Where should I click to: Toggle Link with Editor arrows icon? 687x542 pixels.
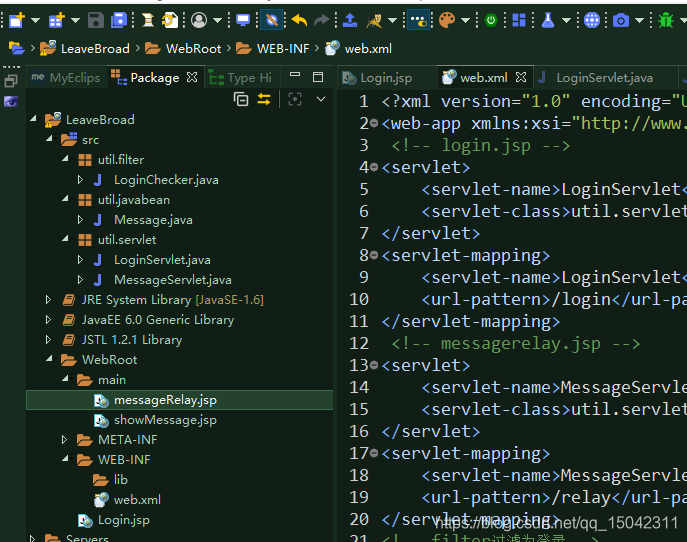pyautogui.click(x=264, y=99)
